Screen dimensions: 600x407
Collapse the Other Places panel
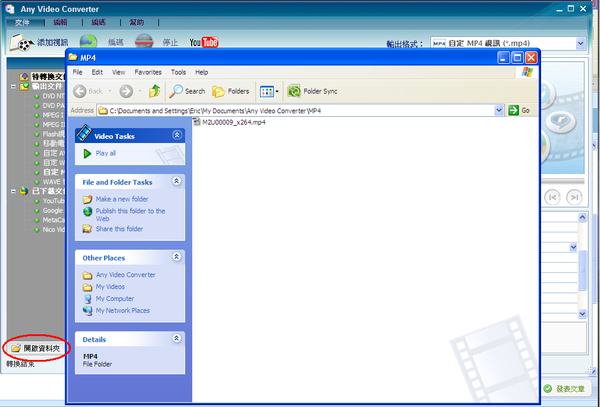176,256
